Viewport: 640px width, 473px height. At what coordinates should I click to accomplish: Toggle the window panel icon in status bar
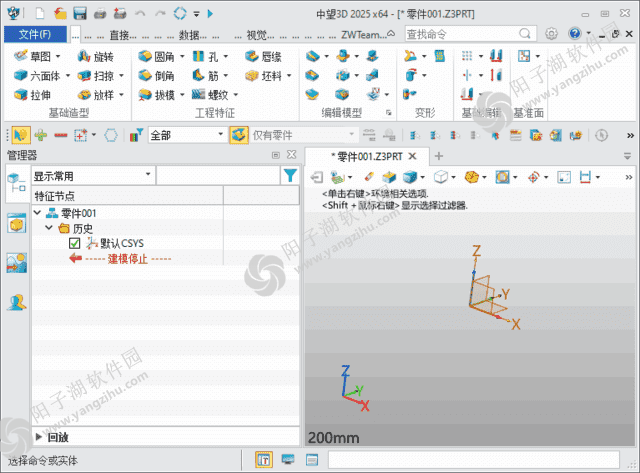pos(312,460)
